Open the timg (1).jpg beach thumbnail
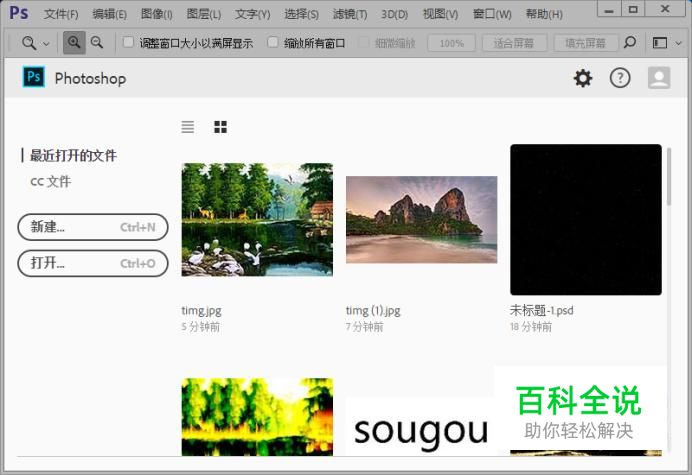The height and width of the screenshot is (475, 692). (421, 219)
